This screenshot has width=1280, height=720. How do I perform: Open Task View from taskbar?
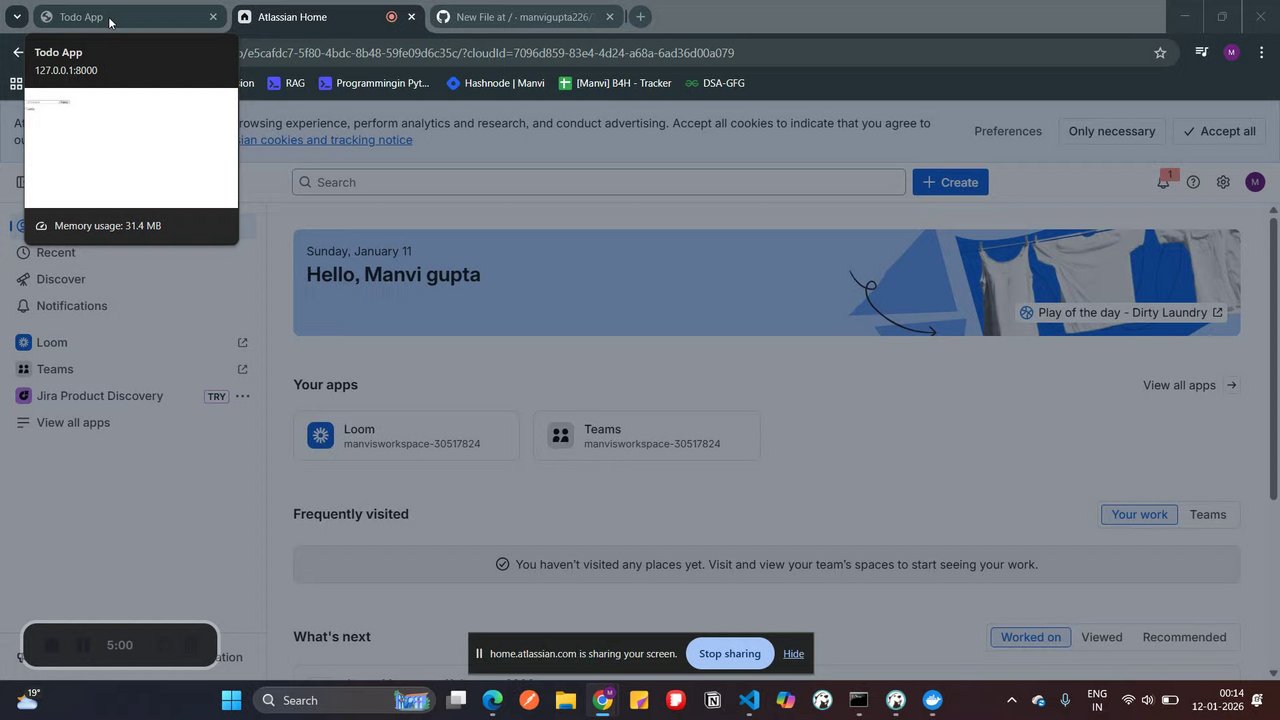[x=456, y=700]
